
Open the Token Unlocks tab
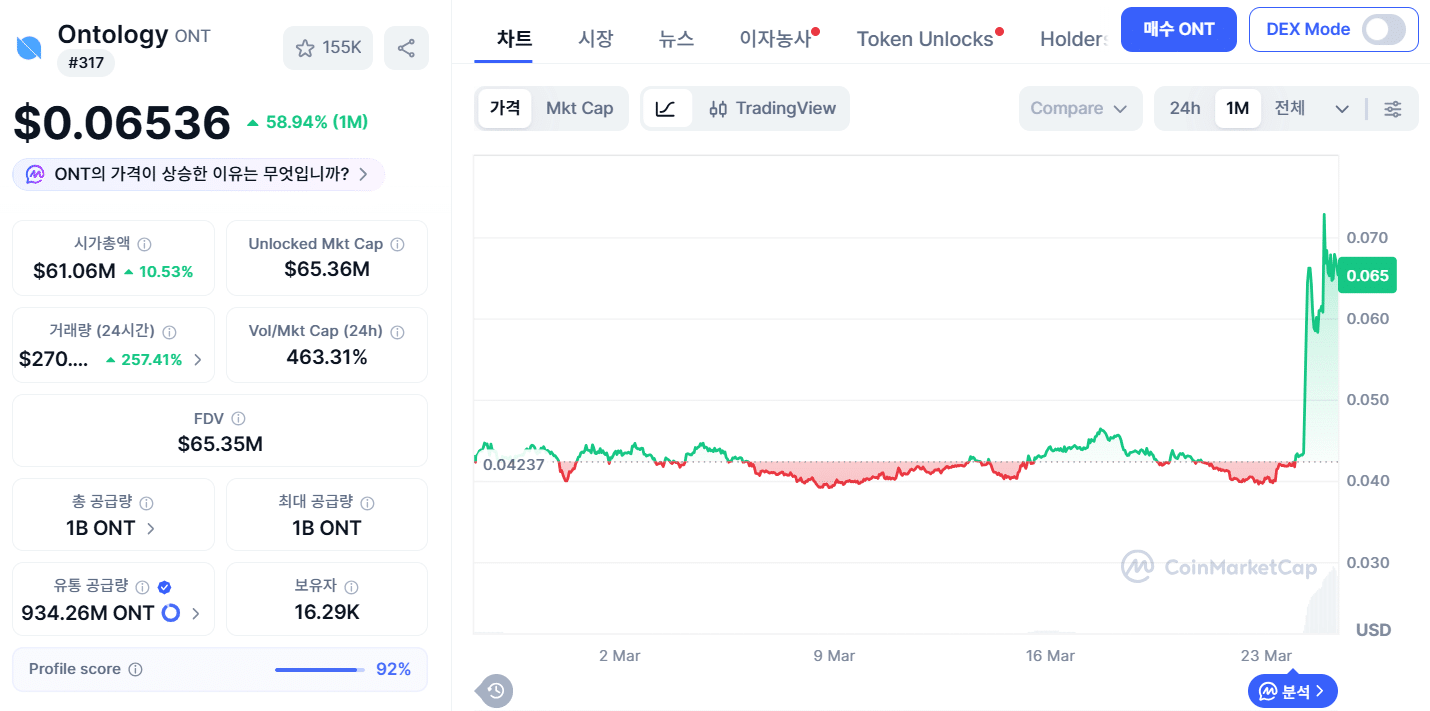924,38
